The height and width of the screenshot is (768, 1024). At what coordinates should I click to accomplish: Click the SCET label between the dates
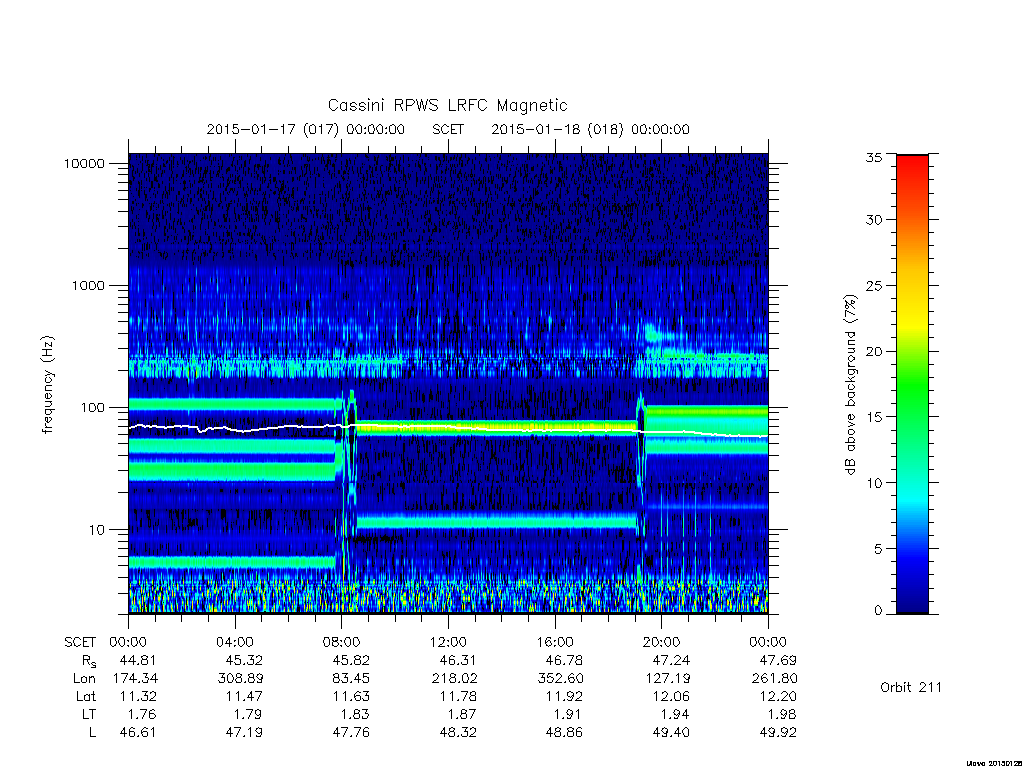click(448, 129)
